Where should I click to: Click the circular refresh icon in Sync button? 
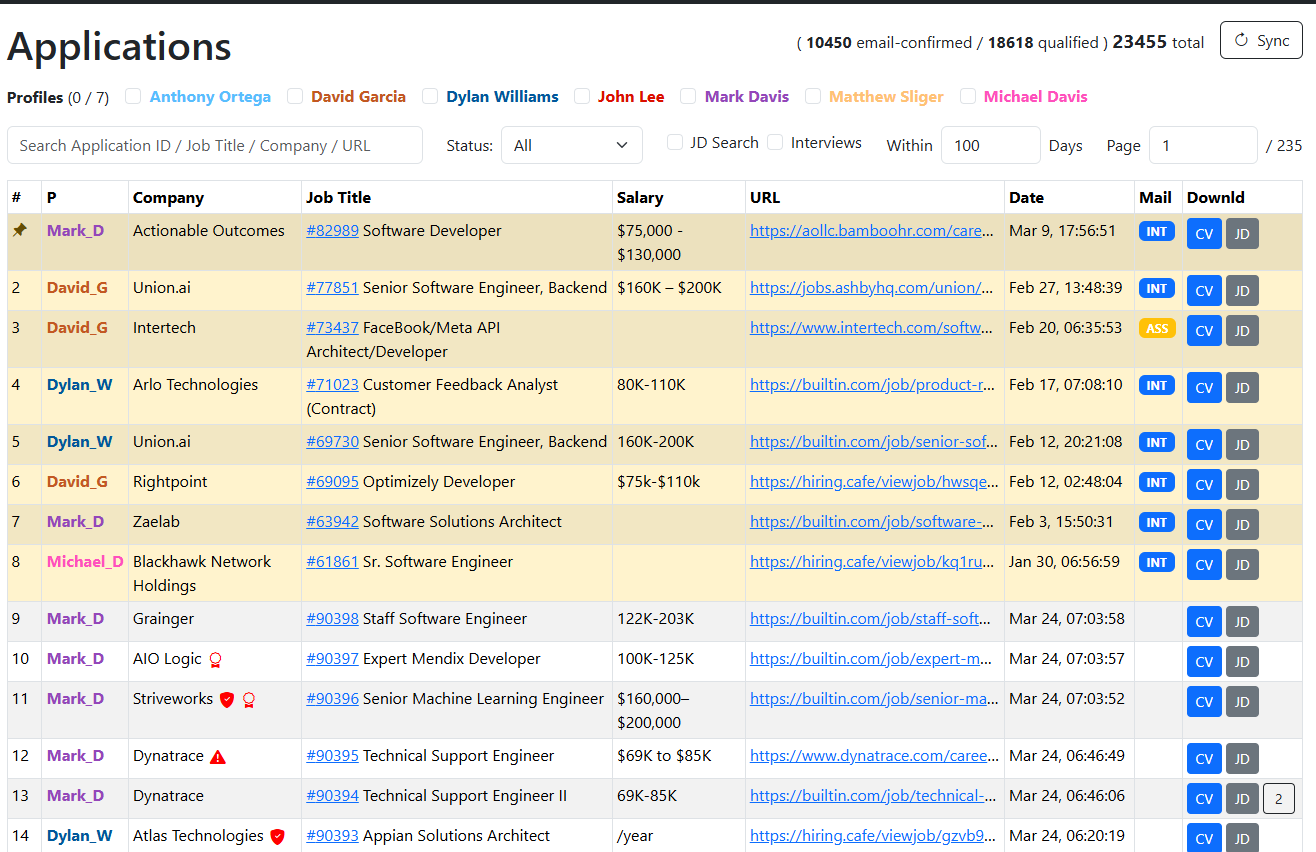(1240, 40)
